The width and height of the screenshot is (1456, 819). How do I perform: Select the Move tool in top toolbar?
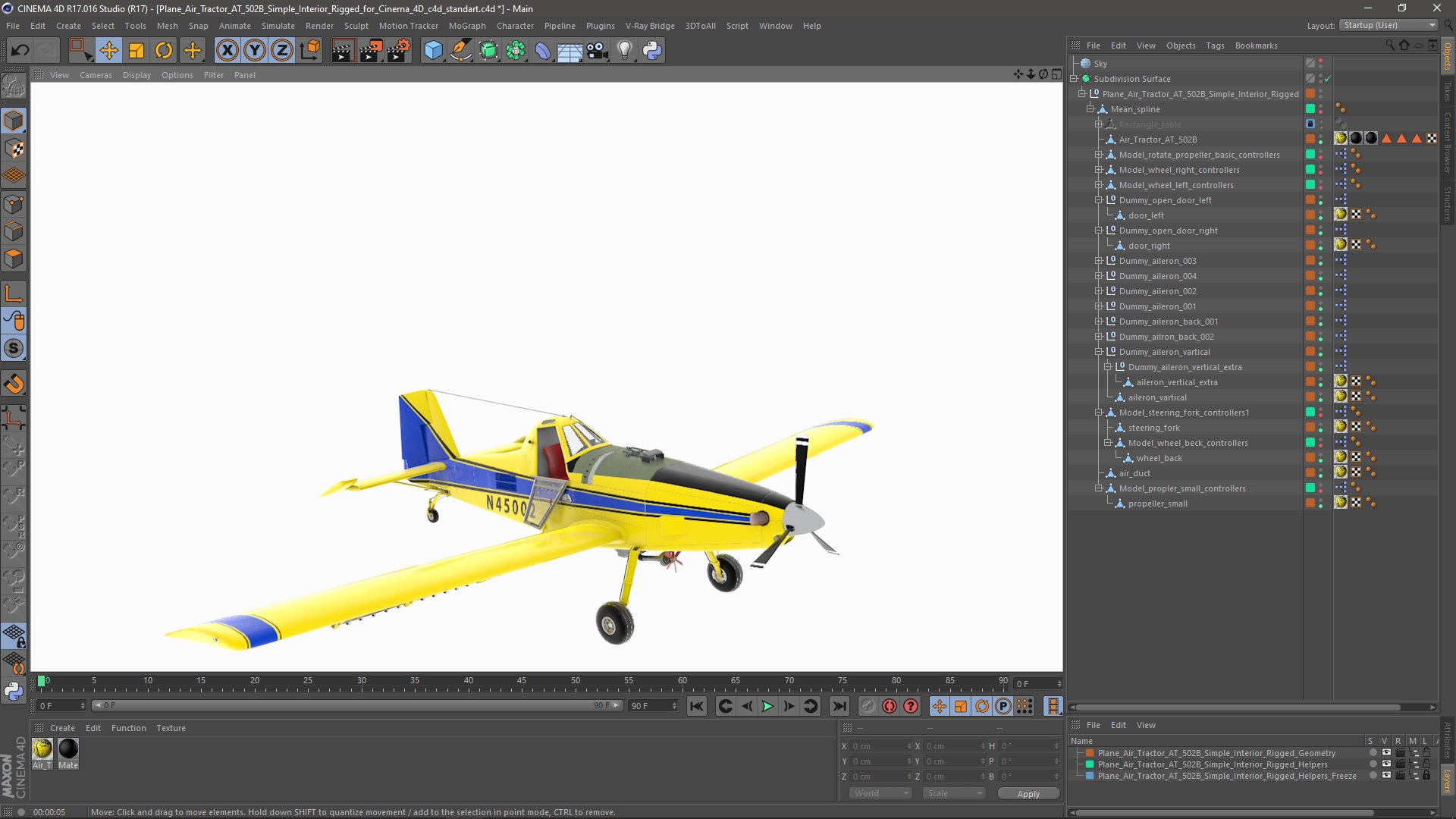pyautogui.click(x=108, y=51)
